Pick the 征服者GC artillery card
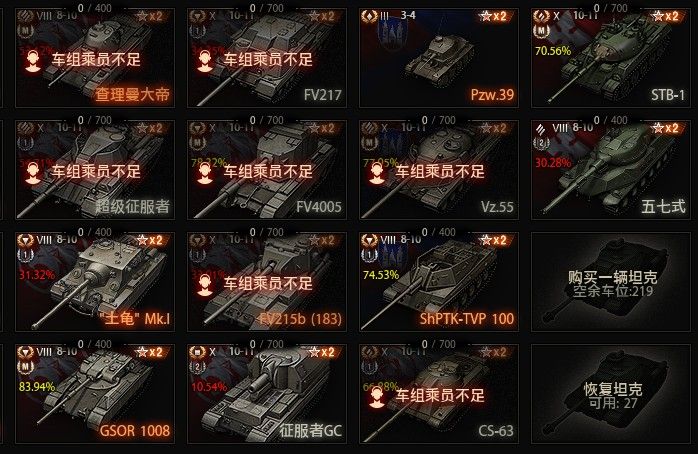698x454 pixels. pos(267,394)
